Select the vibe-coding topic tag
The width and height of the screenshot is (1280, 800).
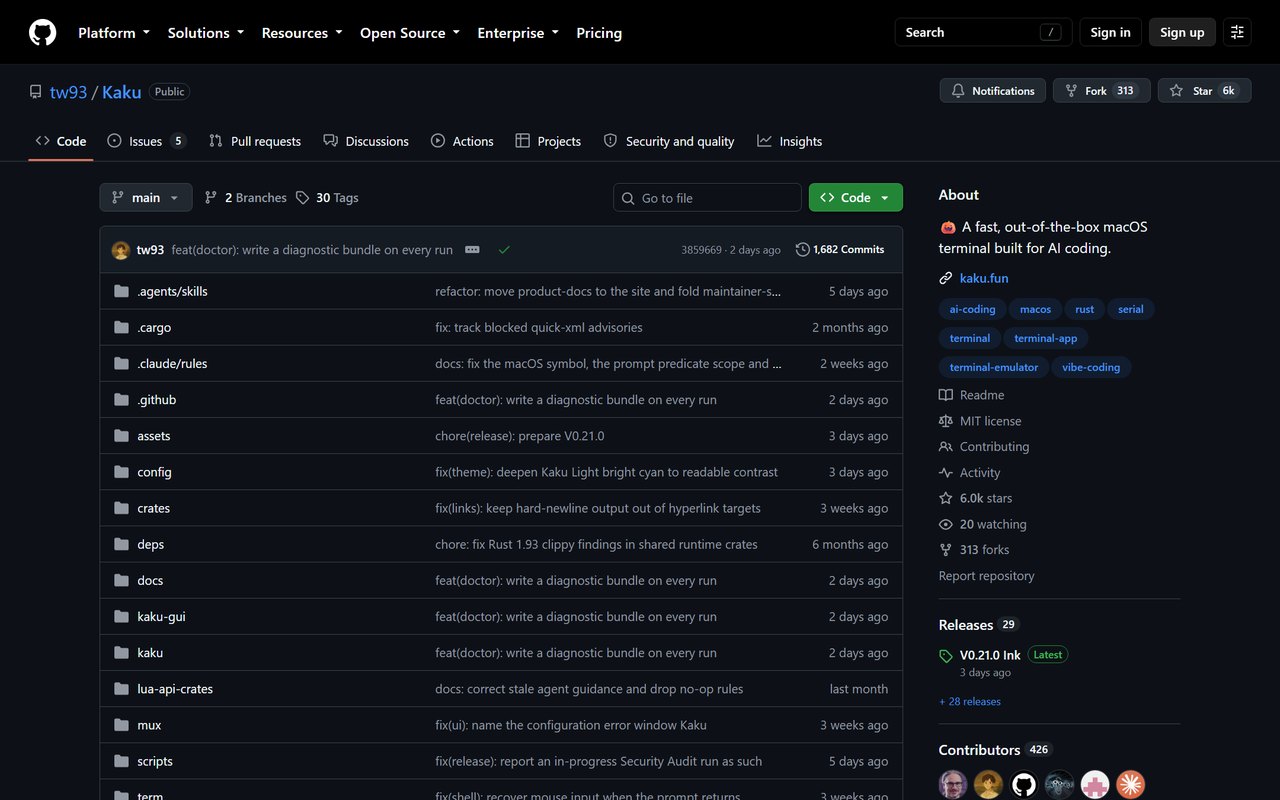click(x=1091, y=367)
